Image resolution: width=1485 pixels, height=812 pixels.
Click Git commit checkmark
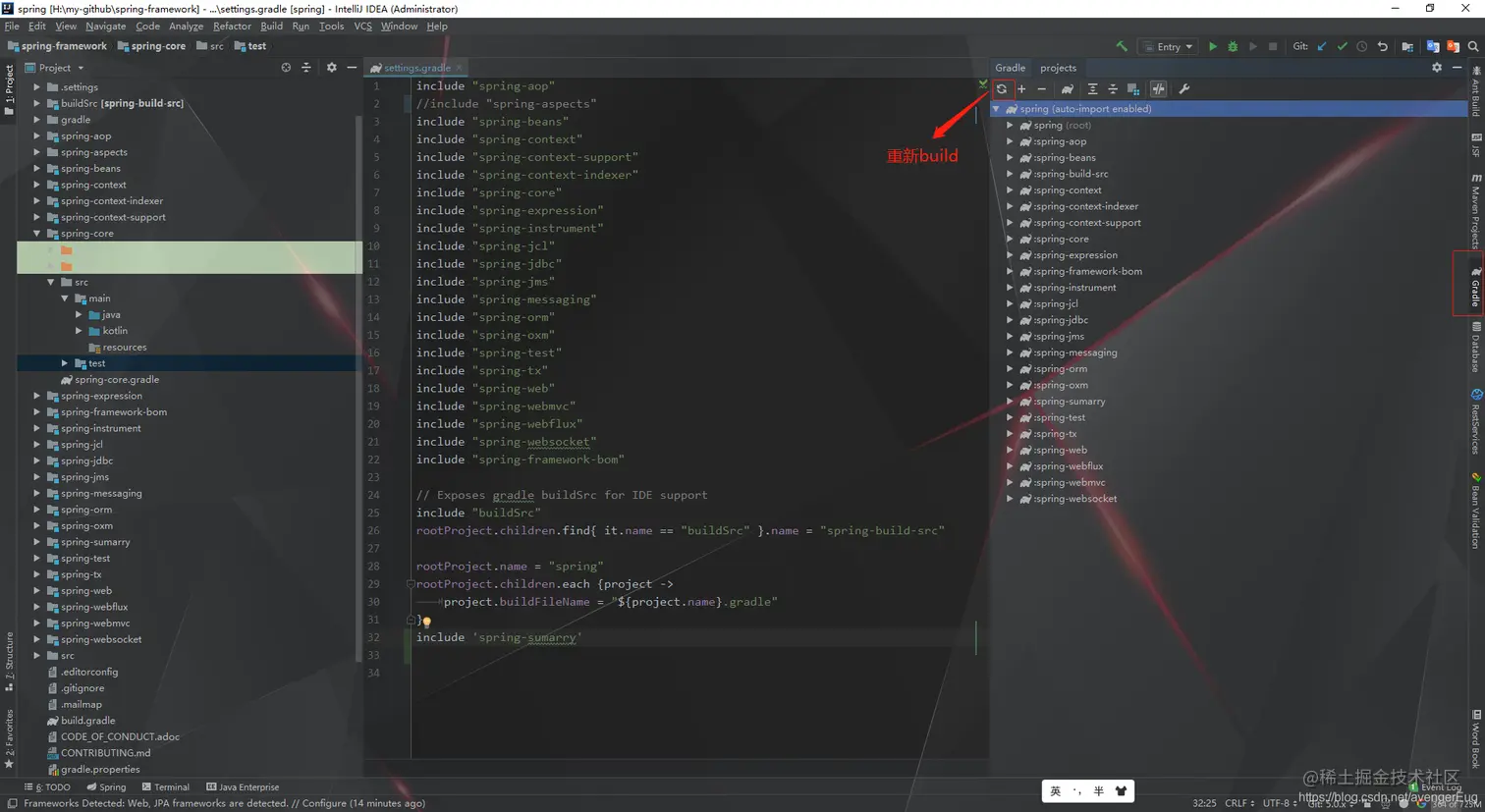1343,46
